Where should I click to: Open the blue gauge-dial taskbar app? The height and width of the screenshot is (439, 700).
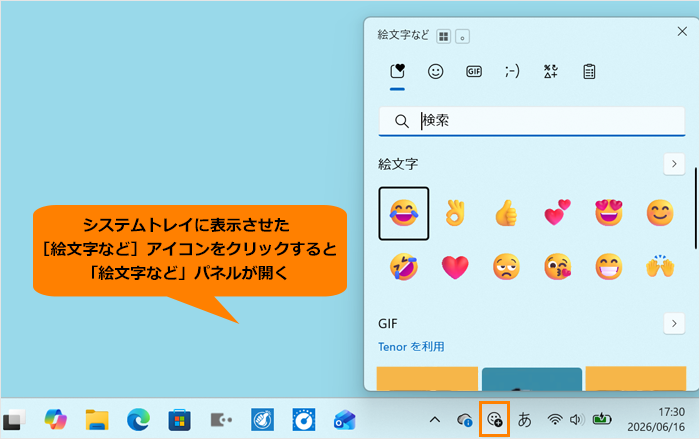(x=304, y=420)
